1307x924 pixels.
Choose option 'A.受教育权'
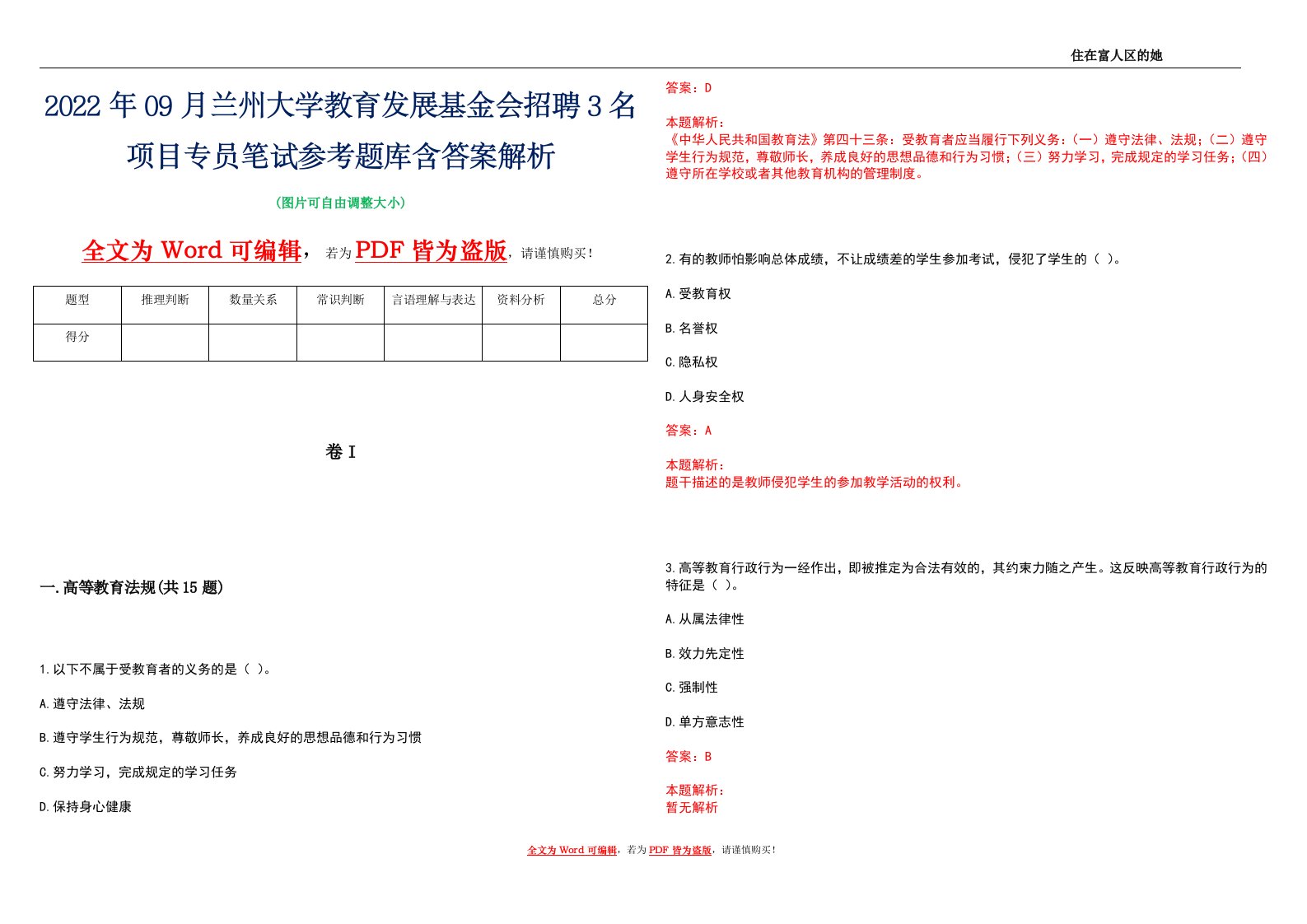pyautogui.click(x=698, y=294)
